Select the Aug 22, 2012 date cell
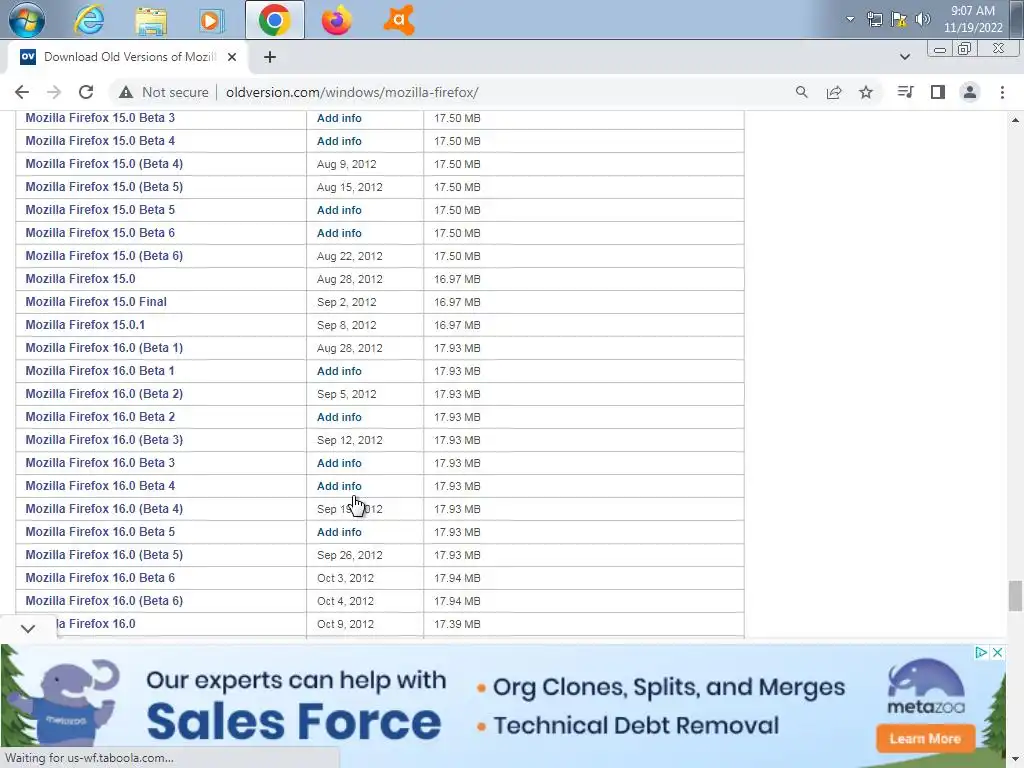This screenshot has width=1024, height=768. pos(349,256)
